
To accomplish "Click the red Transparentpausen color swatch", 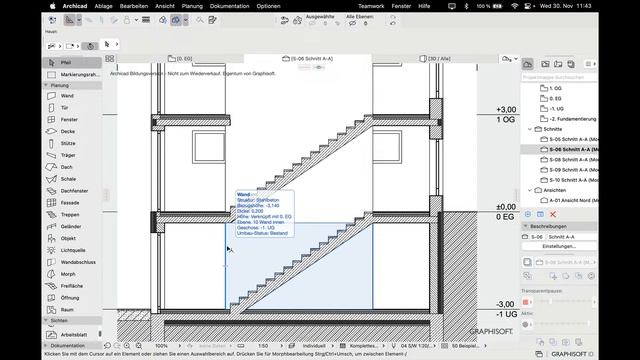I will coord(526,302).
